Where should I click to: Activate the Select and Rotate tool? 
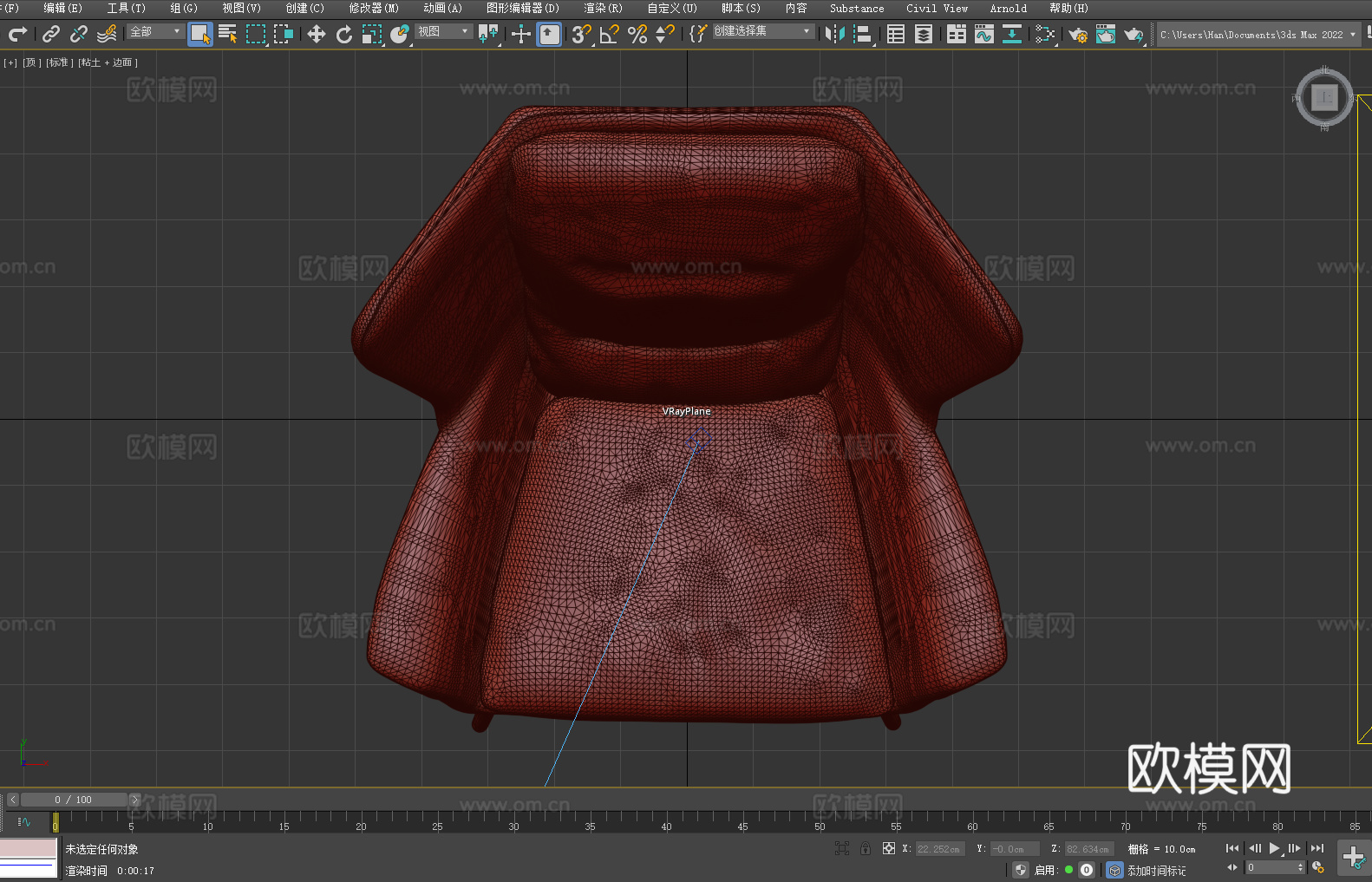click(x=344, y=34)
